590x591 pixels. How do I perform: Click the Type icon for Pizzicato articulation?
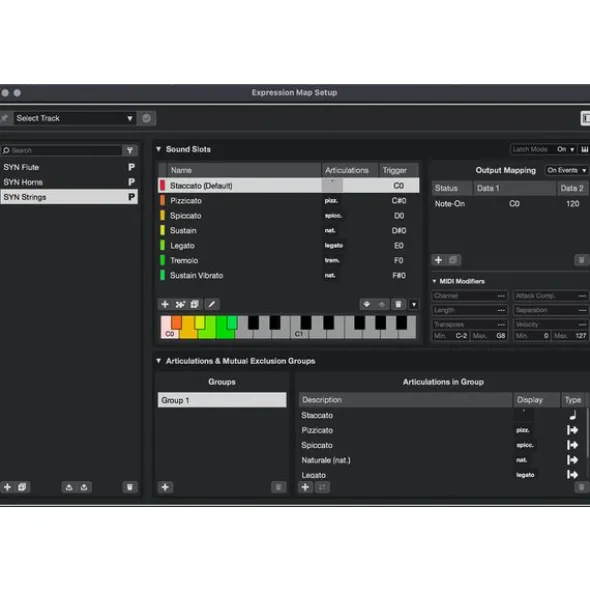tap(573, 430)
